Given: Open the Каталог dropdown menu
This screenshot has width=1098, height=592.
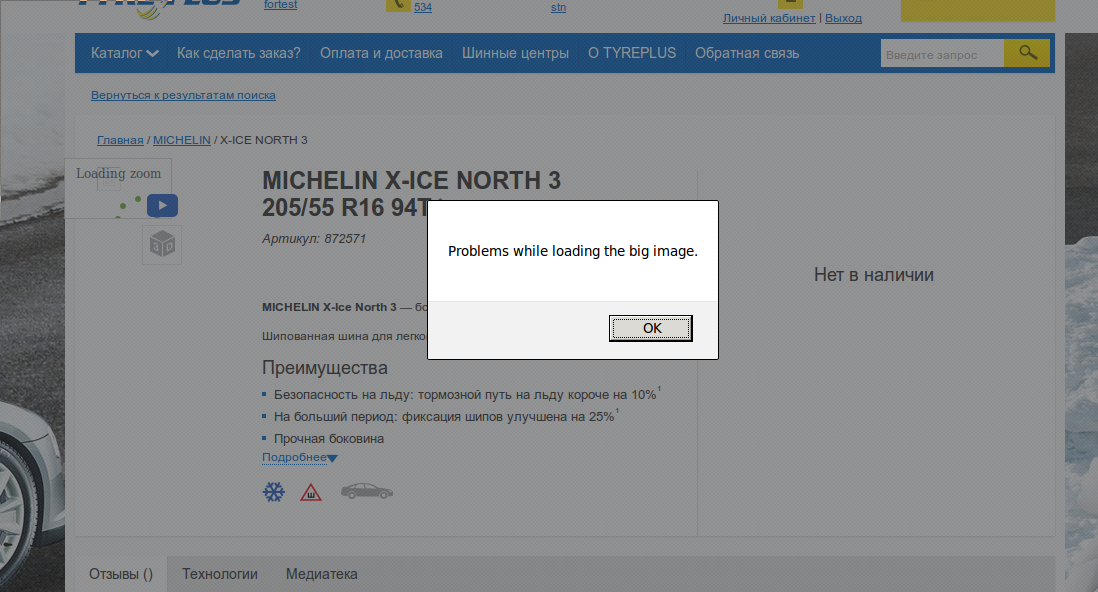Looking at the screenshot, I should click(125, 53).
